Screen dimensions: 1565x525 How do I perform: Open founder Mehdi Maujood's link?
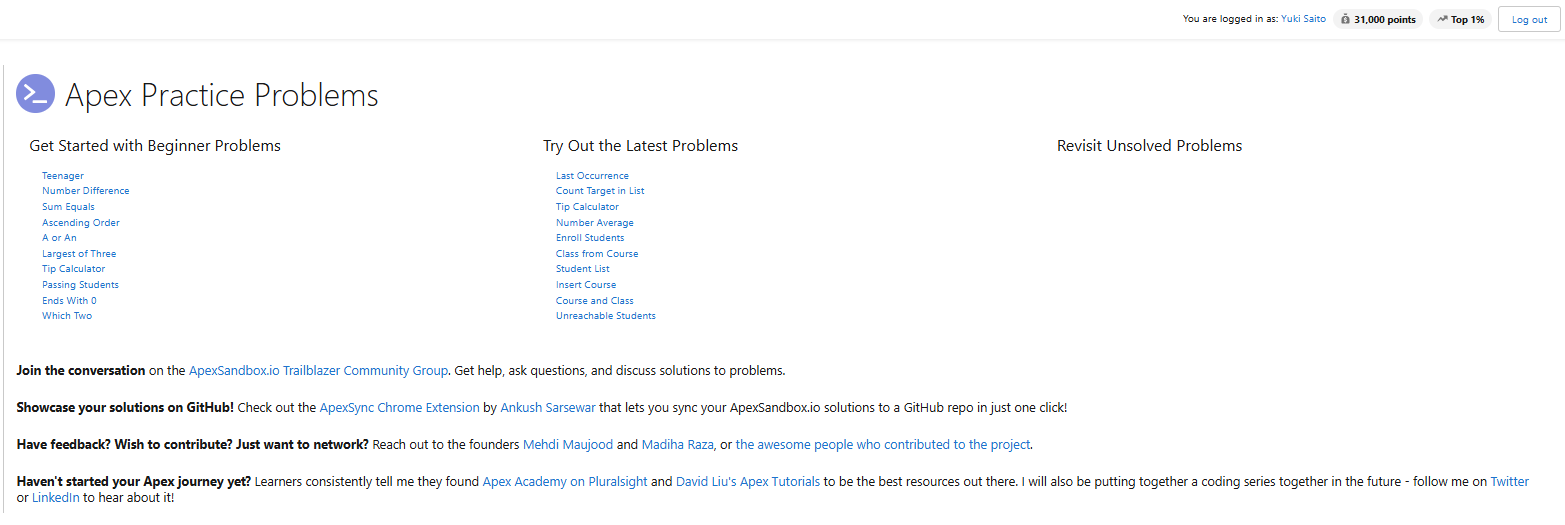click(568, 445)
